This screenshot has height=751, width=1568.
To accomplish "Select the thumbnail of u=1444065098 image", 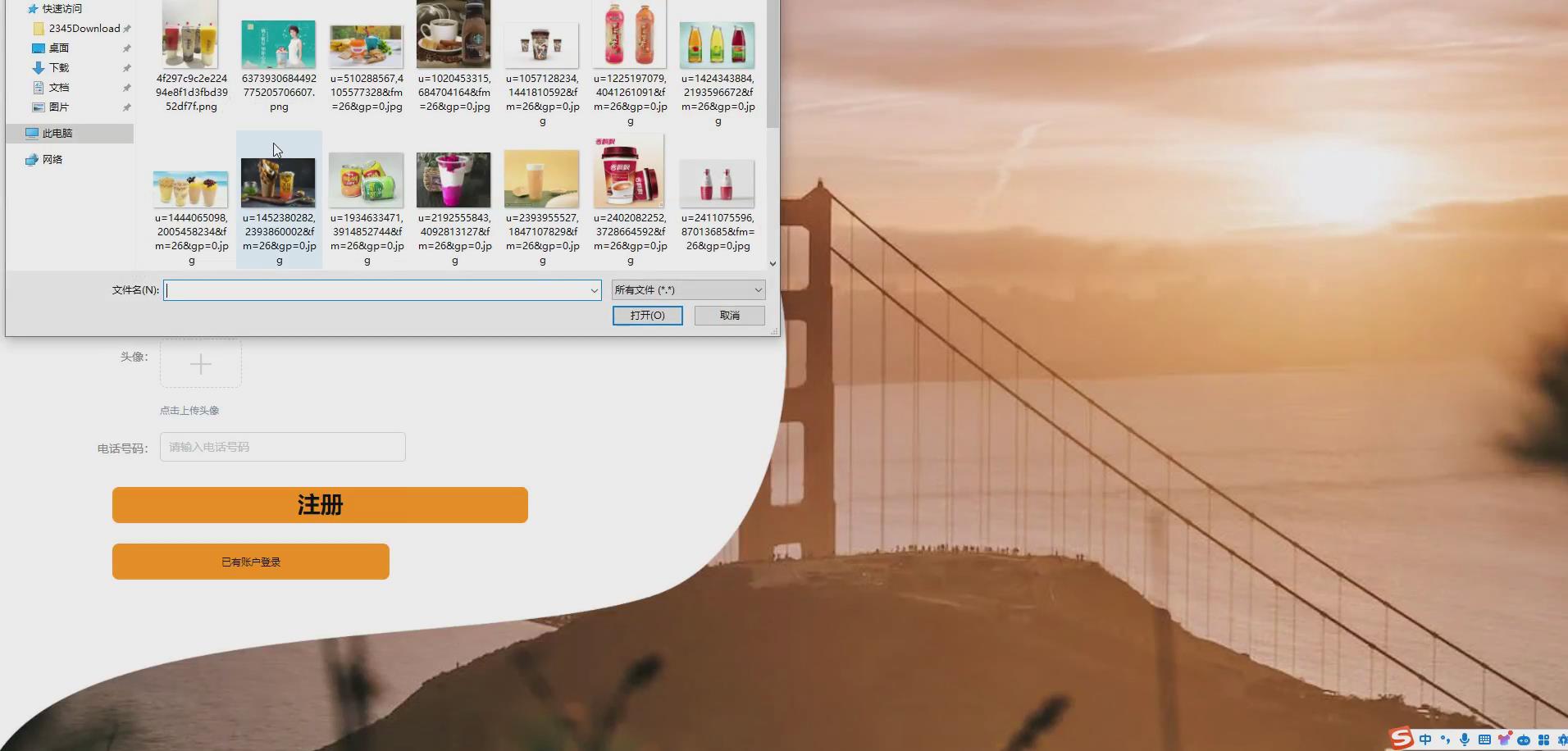I will [191, 189].
